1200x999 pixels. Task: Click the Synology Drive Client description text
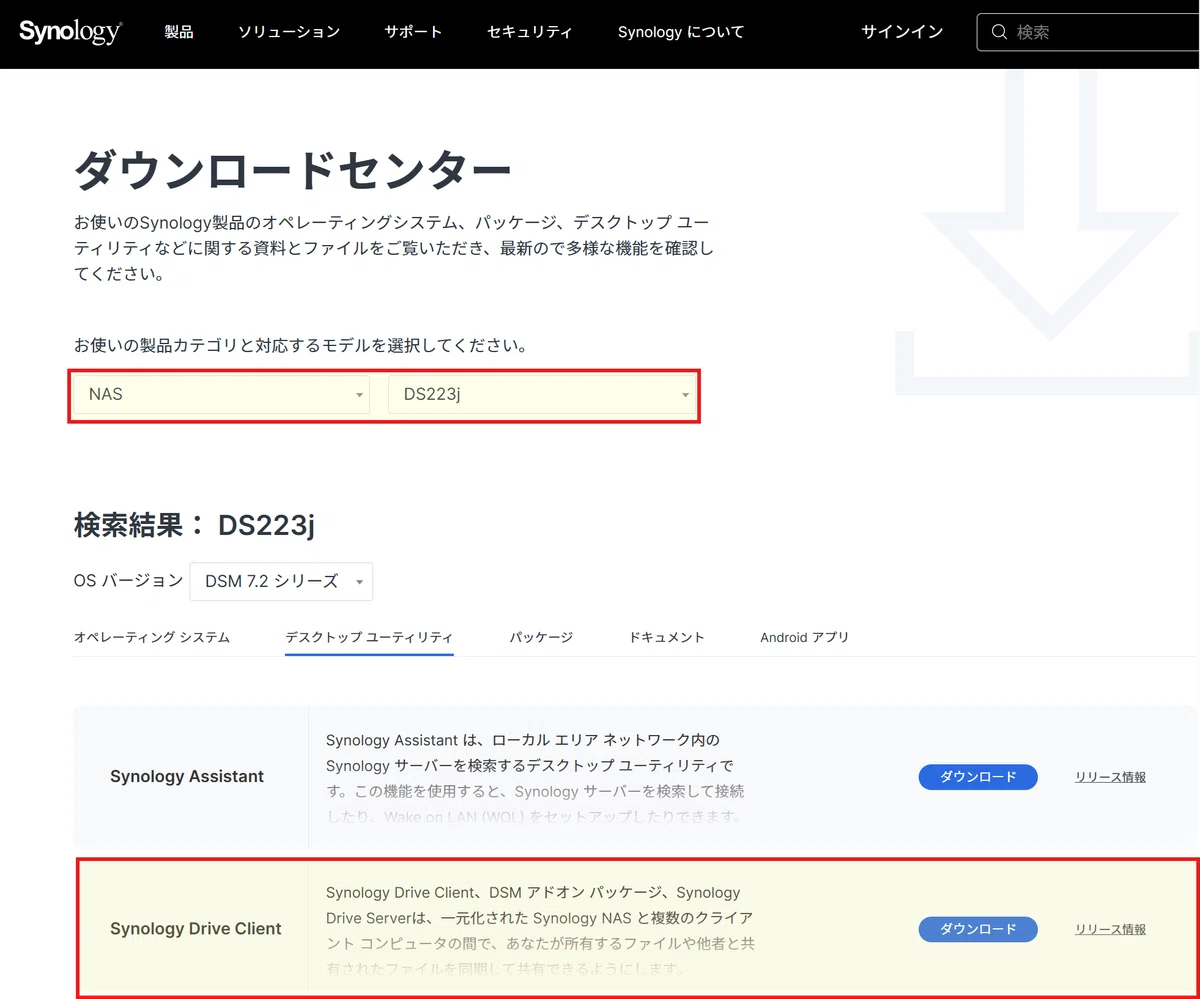[540, 930]
